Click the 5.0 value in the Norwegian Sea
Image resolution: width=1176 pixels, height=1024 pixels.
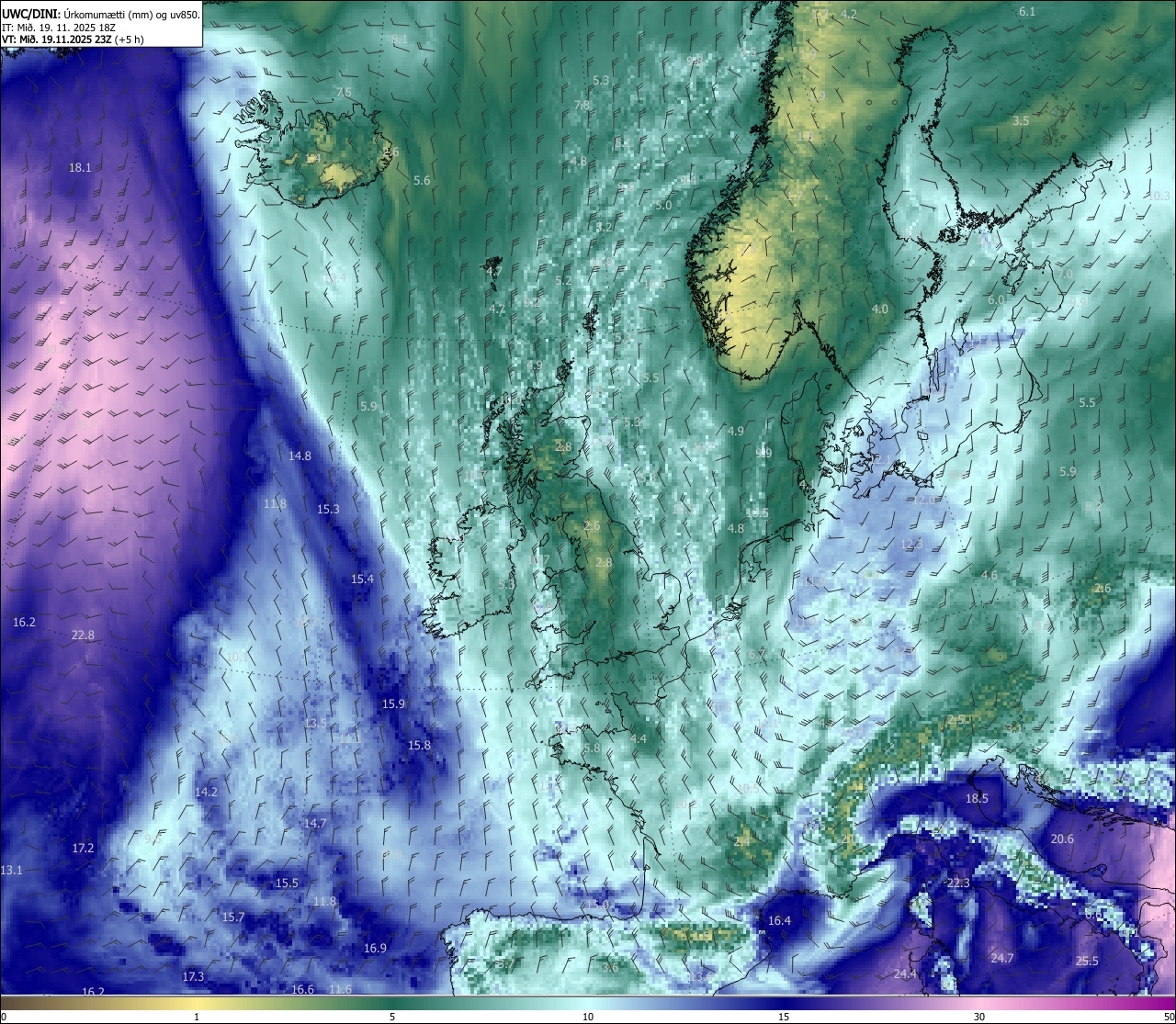tap(664, 206)
